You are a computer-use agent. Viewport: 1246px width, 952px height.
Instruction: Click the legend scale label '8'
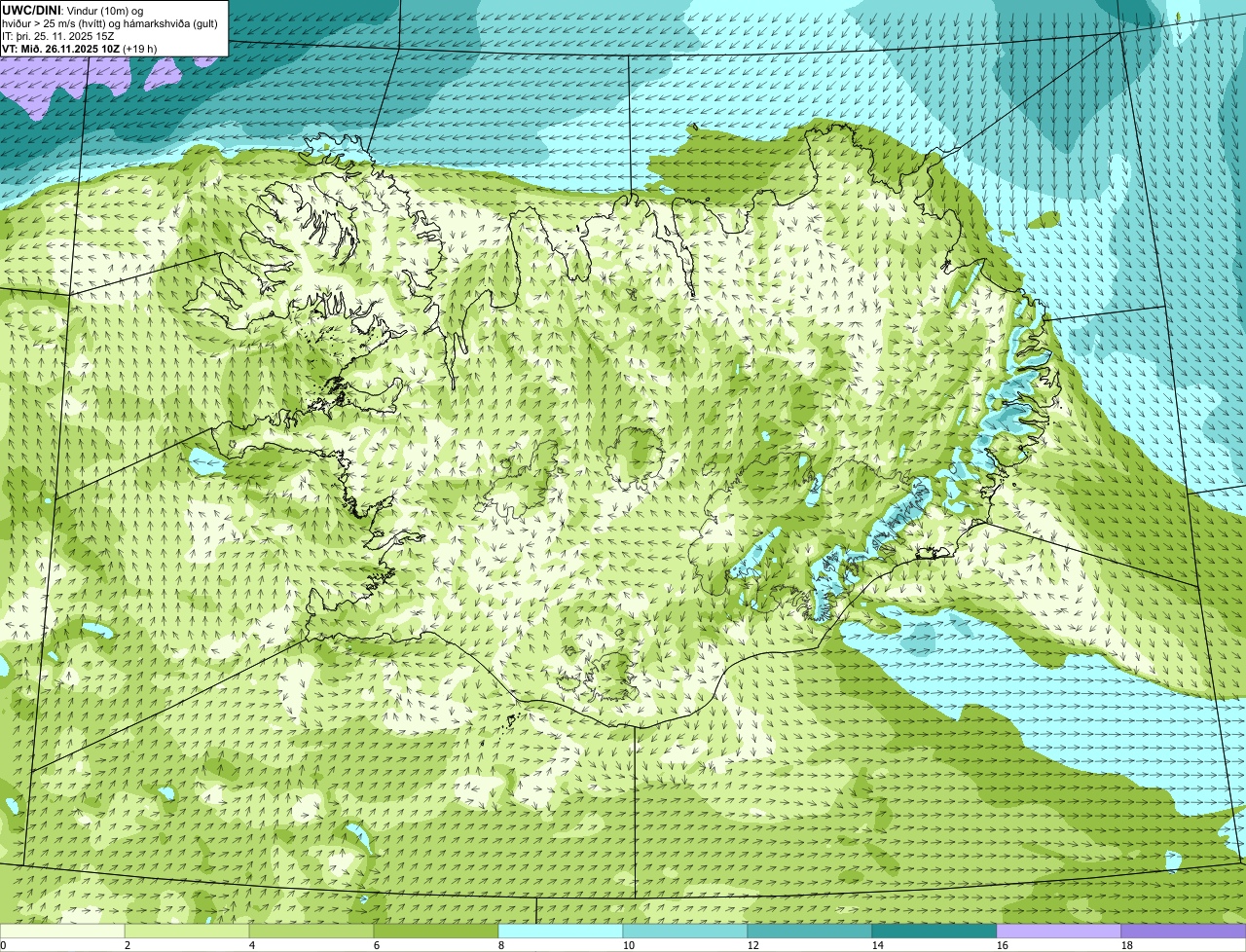click(501, 945)
